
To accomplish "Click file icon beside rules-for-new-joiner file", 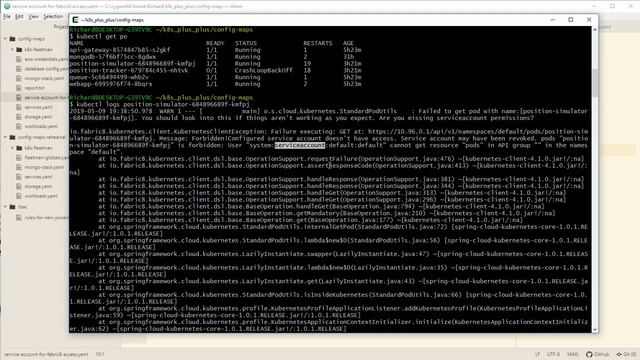I will (19, 218).
